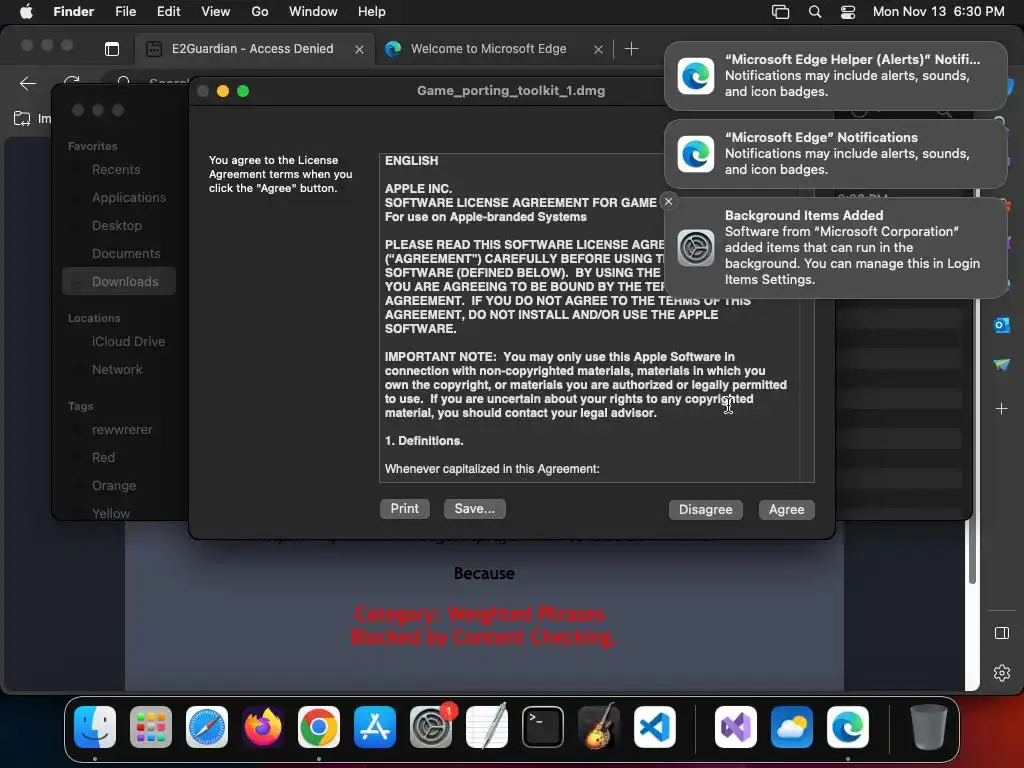1024x768 pixels.
Task: Click the menu bar date and time
Action: pyautogui.click(x=938, y=12)
